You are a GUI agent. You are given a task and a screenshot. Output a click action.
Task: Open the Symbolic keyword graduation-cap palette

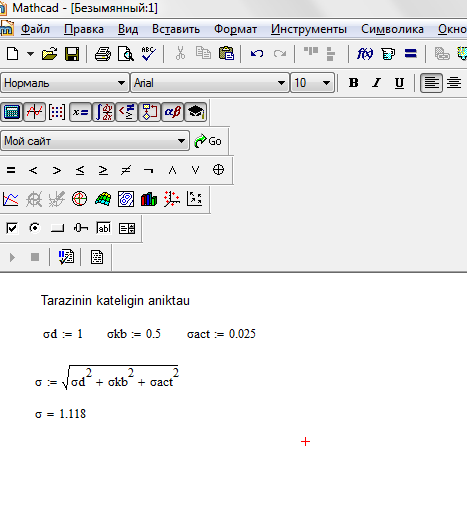coord(196,112)
